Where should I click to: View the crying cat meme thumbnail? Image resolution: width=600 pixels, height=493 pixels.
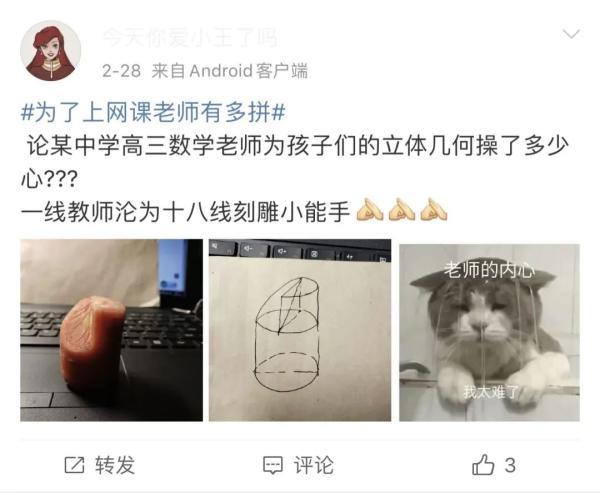click(489, 332)
